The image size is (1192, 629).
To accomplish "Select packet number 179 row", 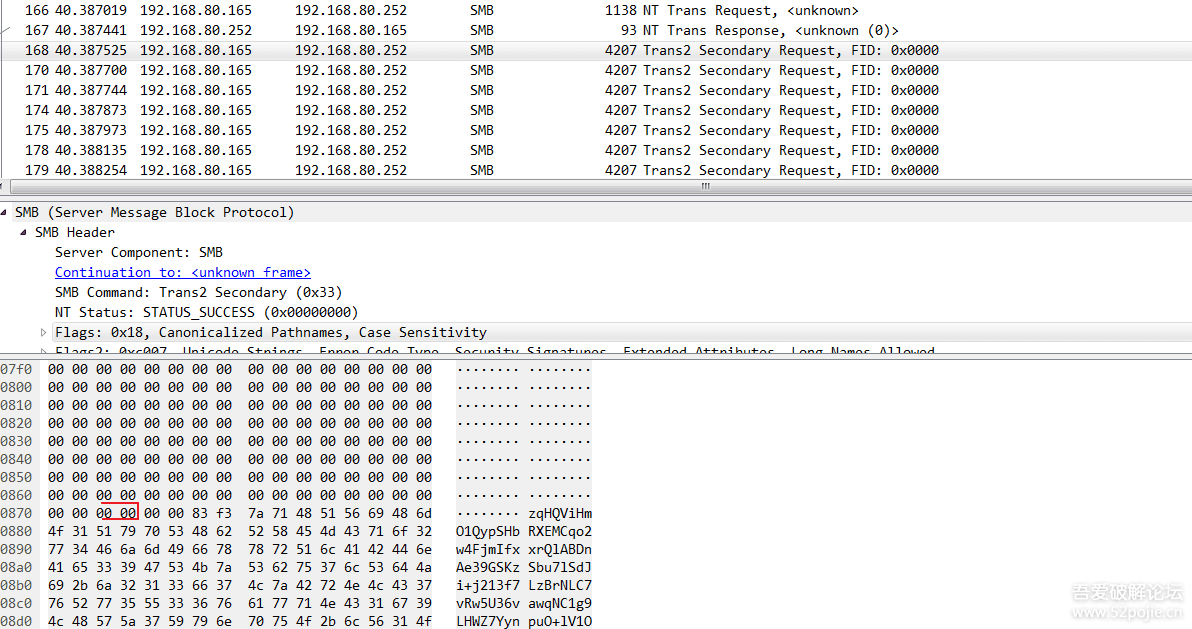I will pyautogui.click(x=480, y=170).
